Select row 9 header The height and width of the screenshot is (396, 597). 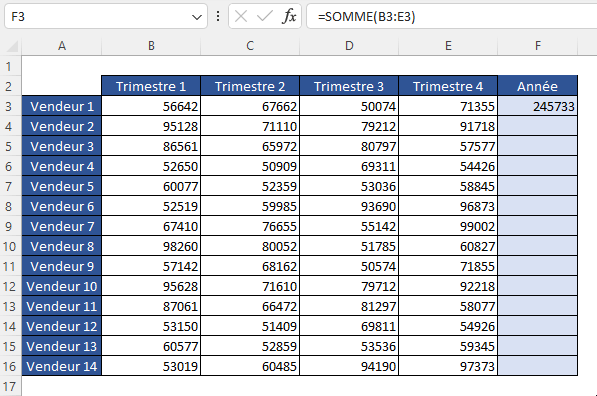(9, 227)
